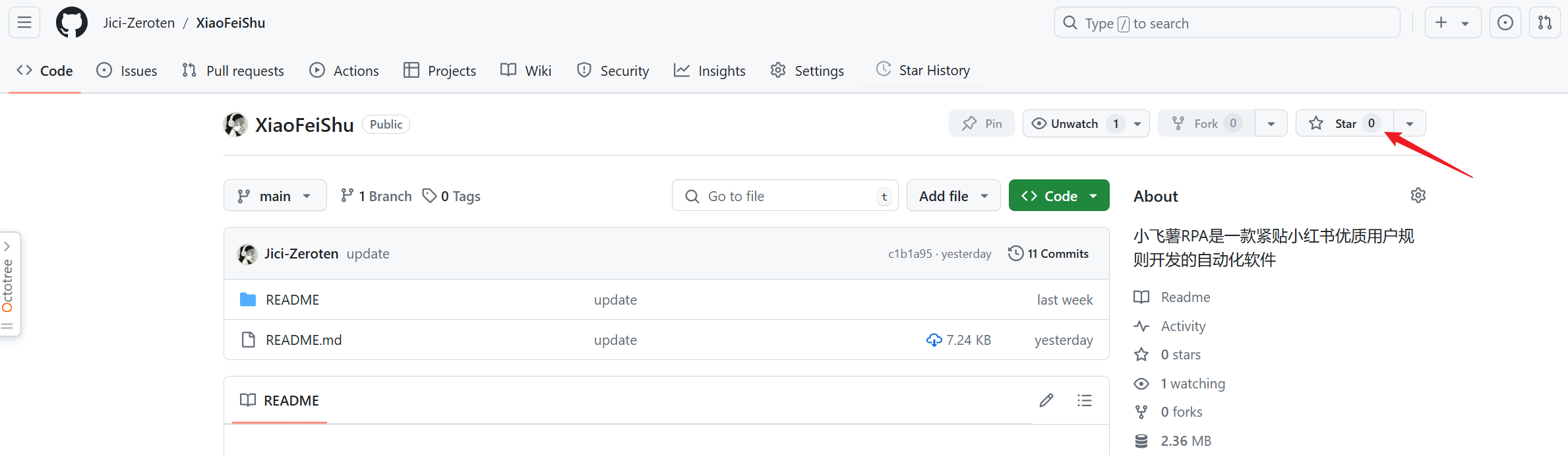Viewport: 1568px width, 455px height.
Task: Open the README outline list icon
Action: pos(1085,400)
